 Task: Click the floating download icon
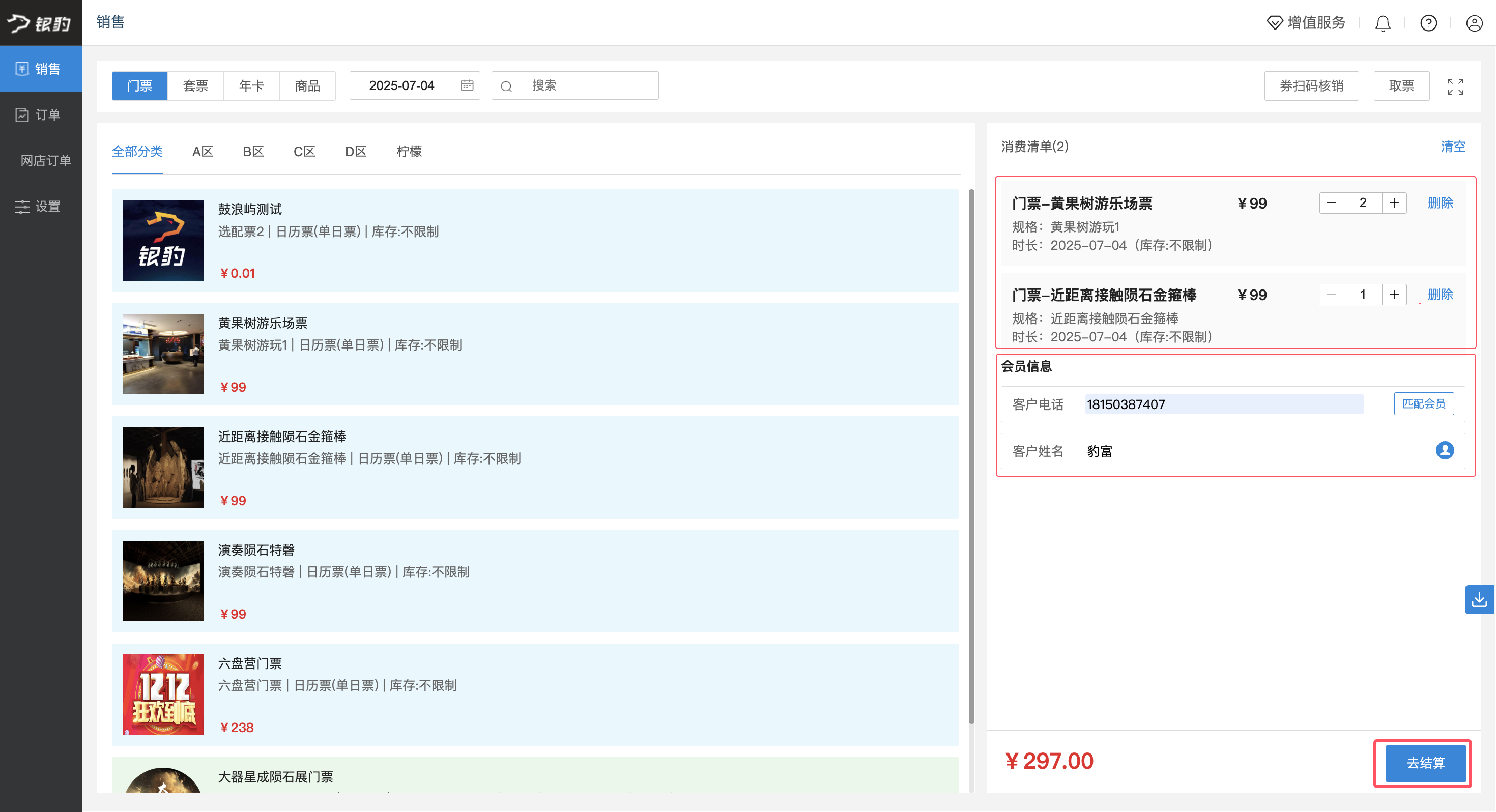pyautogui.click(x=1479, y=599)
